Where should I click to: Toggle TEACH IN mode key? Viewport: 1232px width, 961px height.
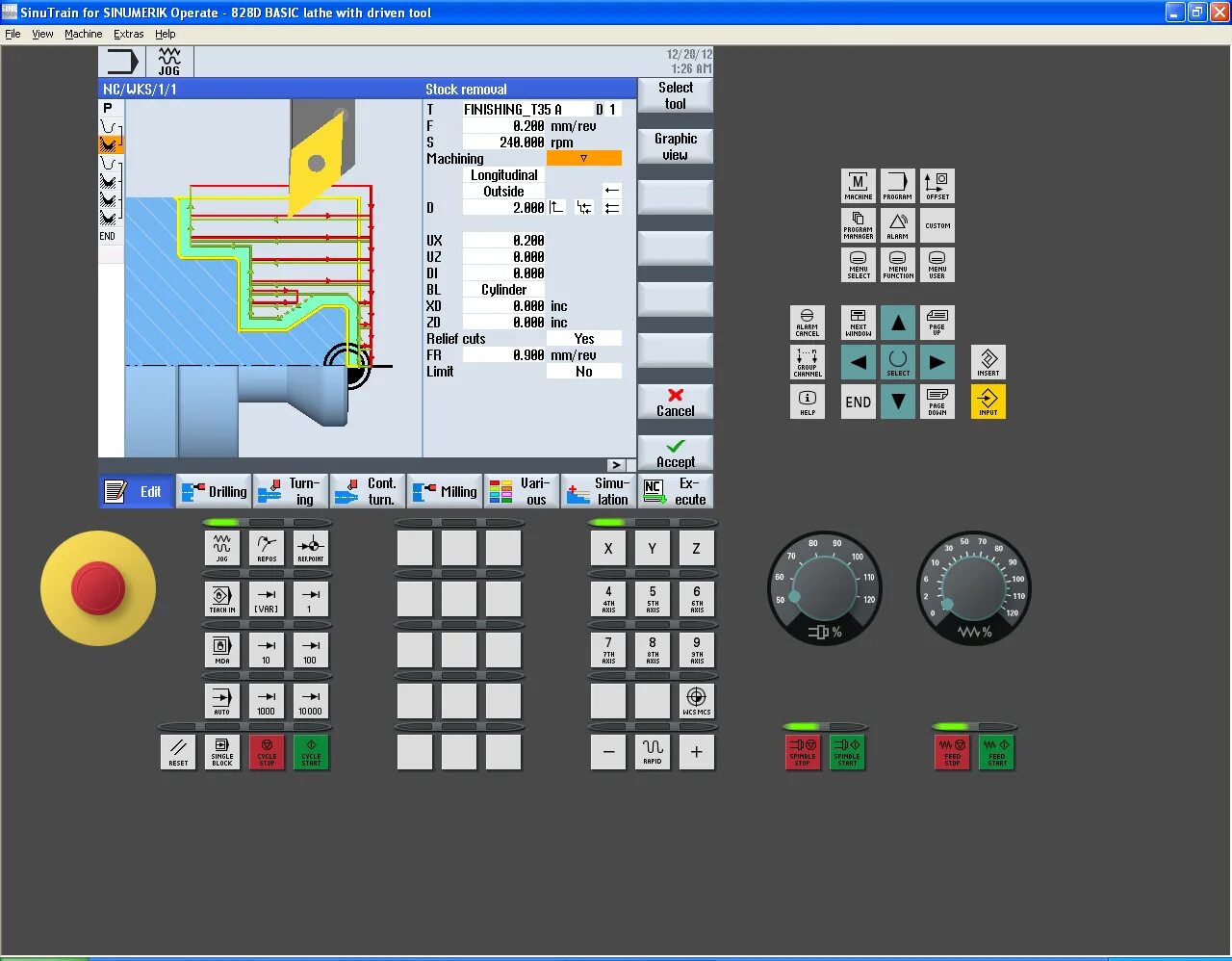221,599
